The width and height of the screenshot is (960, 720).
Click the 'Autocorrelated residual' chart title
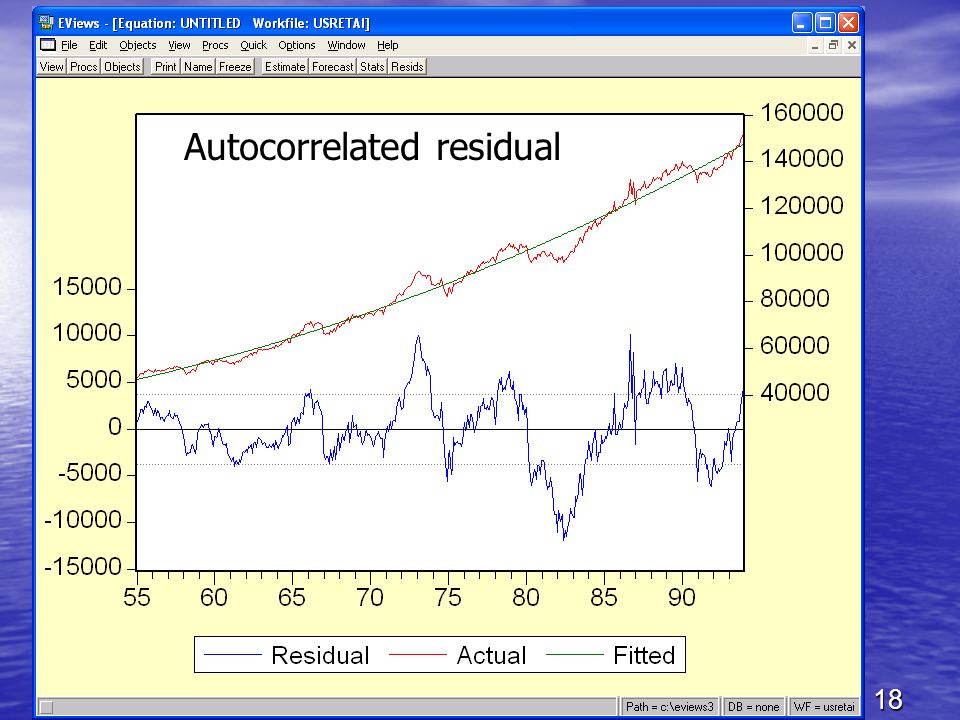(372, 147)
